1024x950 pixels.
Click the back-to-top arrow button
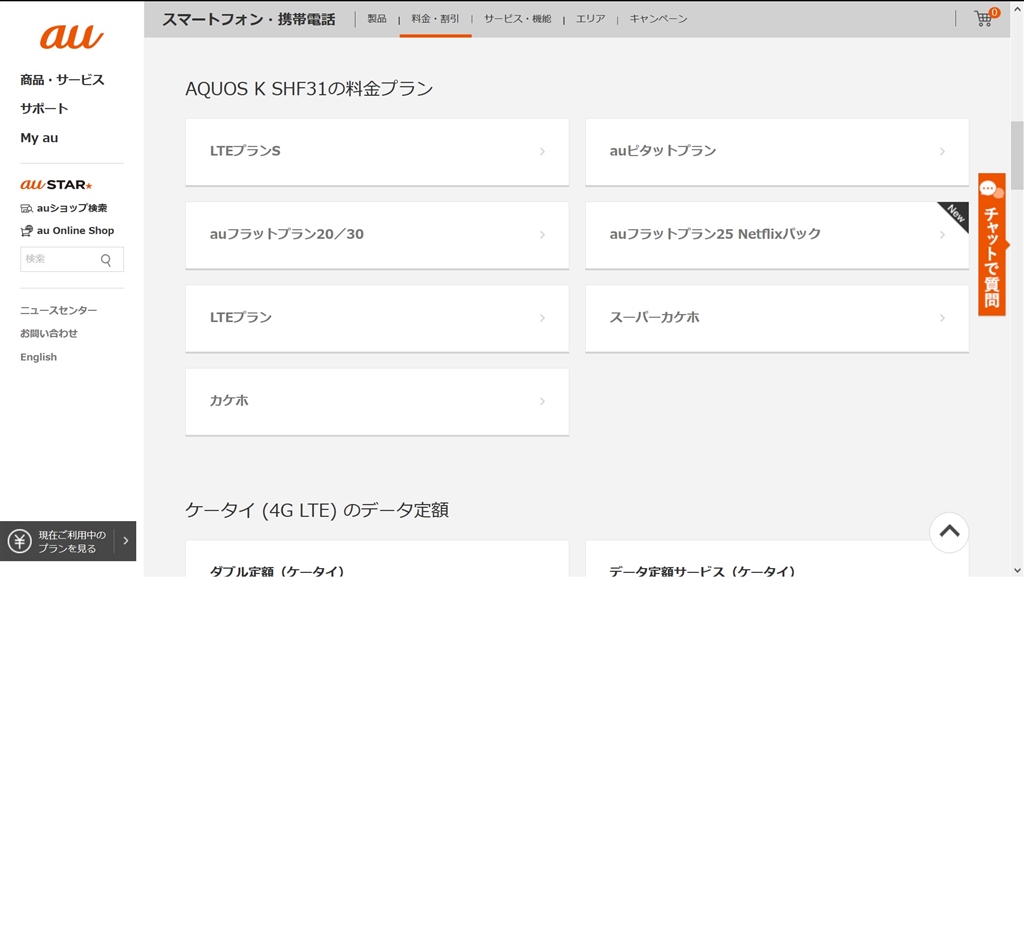click(949, 532)
